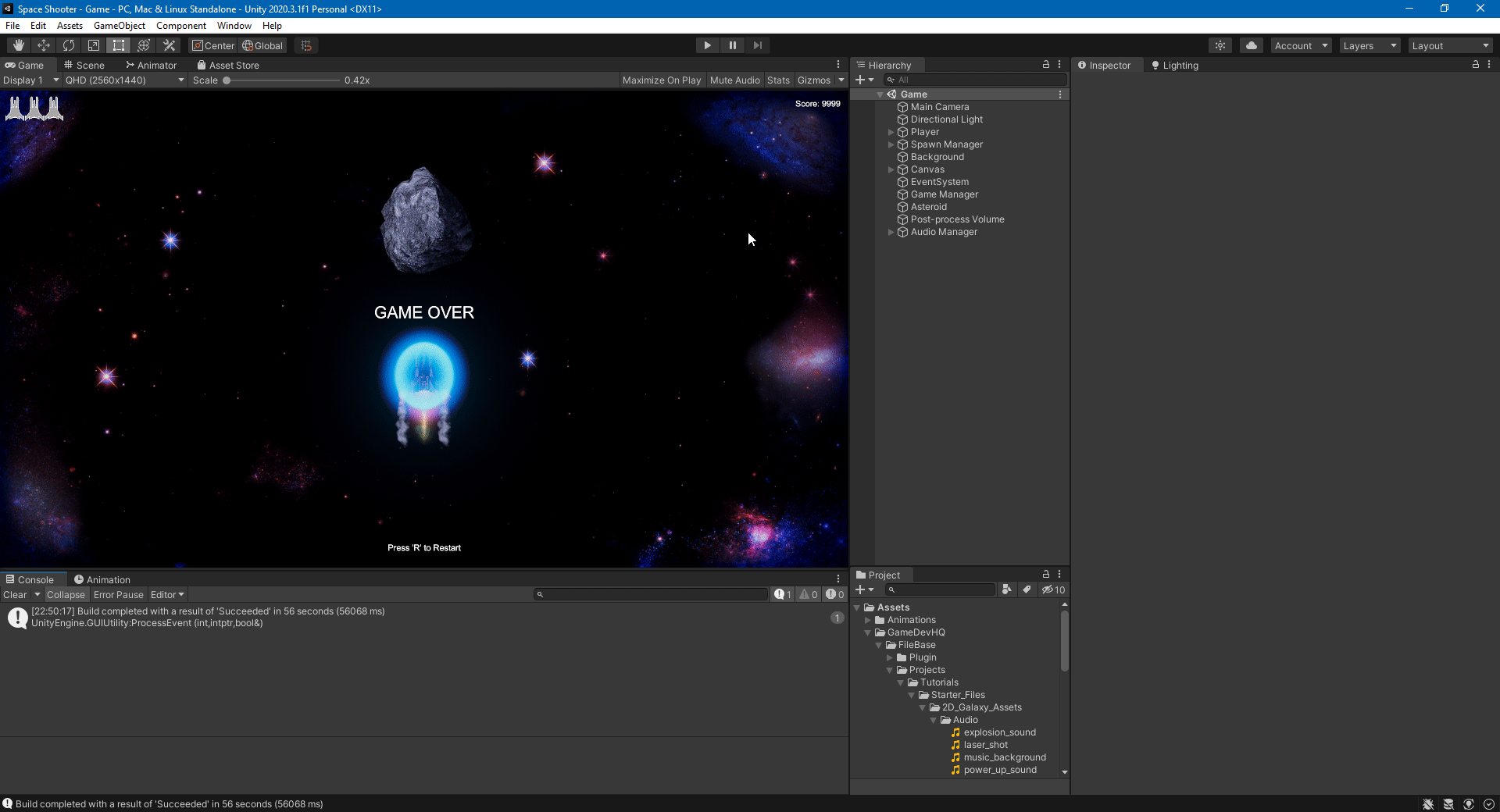This screenshot has height=812, width=1500.
Task: Open QHD (2560x1440) resolution dropdown
Action: coord(125,80)
